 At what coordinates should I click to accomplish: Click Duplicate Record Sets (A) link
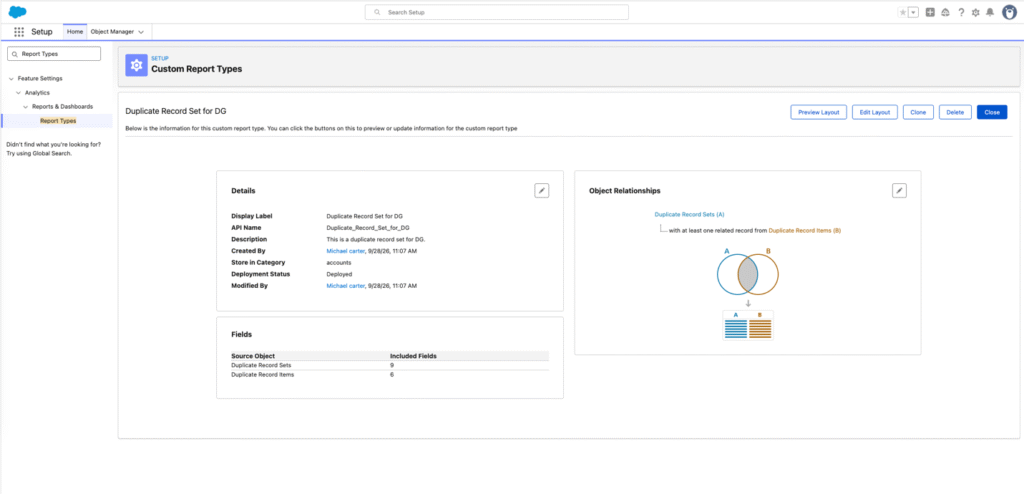pos(689,214)
